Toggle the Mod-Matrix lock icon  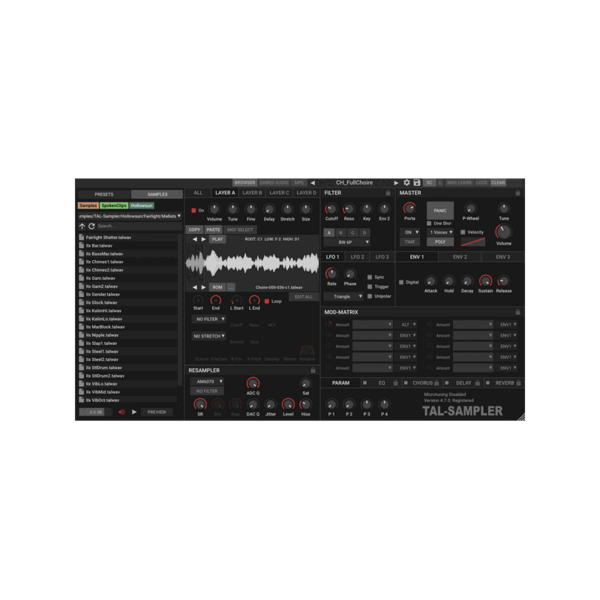click(x=518, y=312)
